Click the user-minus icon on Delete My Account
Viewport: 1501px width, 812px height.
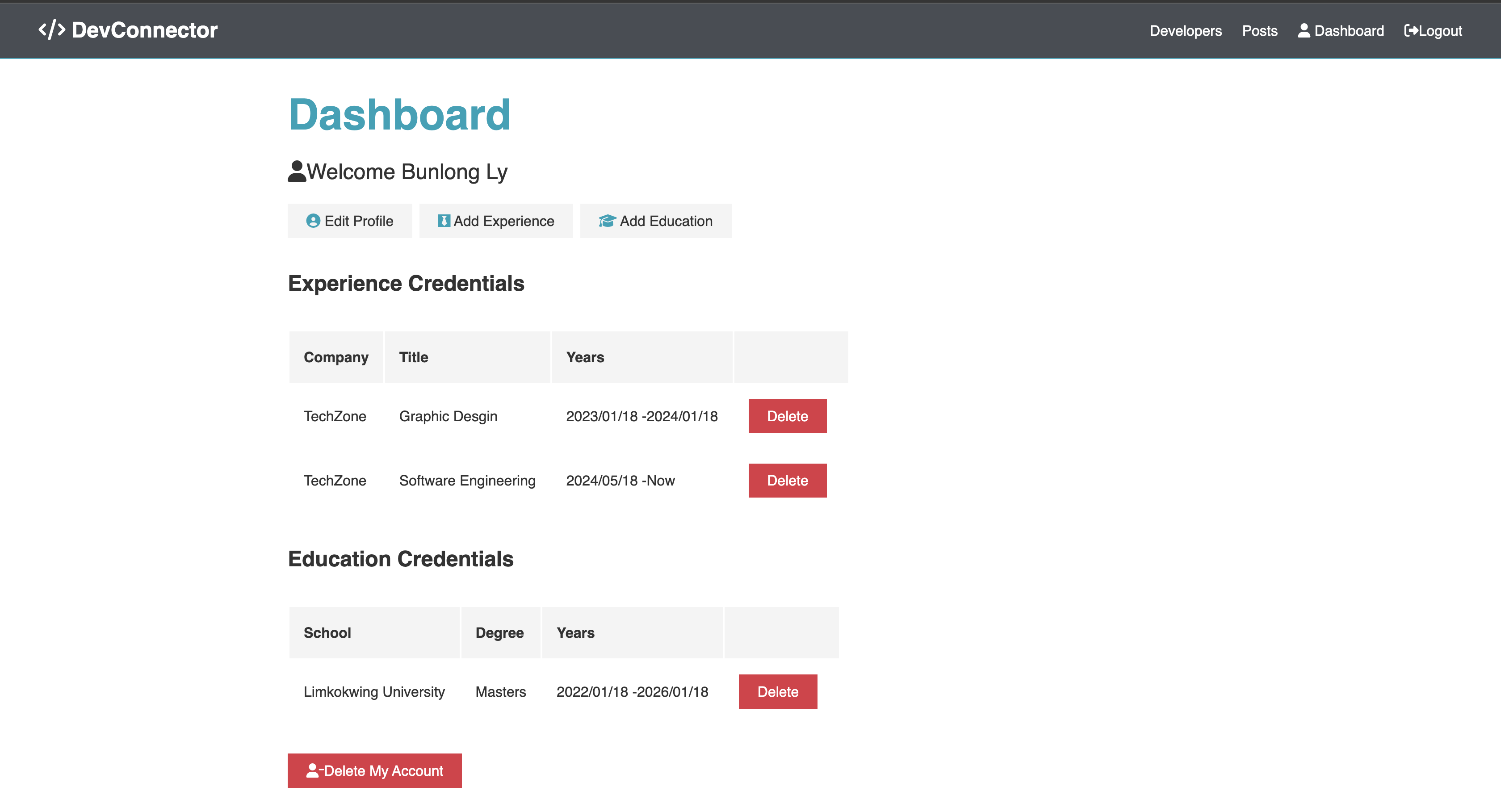(x=314, y=770)
